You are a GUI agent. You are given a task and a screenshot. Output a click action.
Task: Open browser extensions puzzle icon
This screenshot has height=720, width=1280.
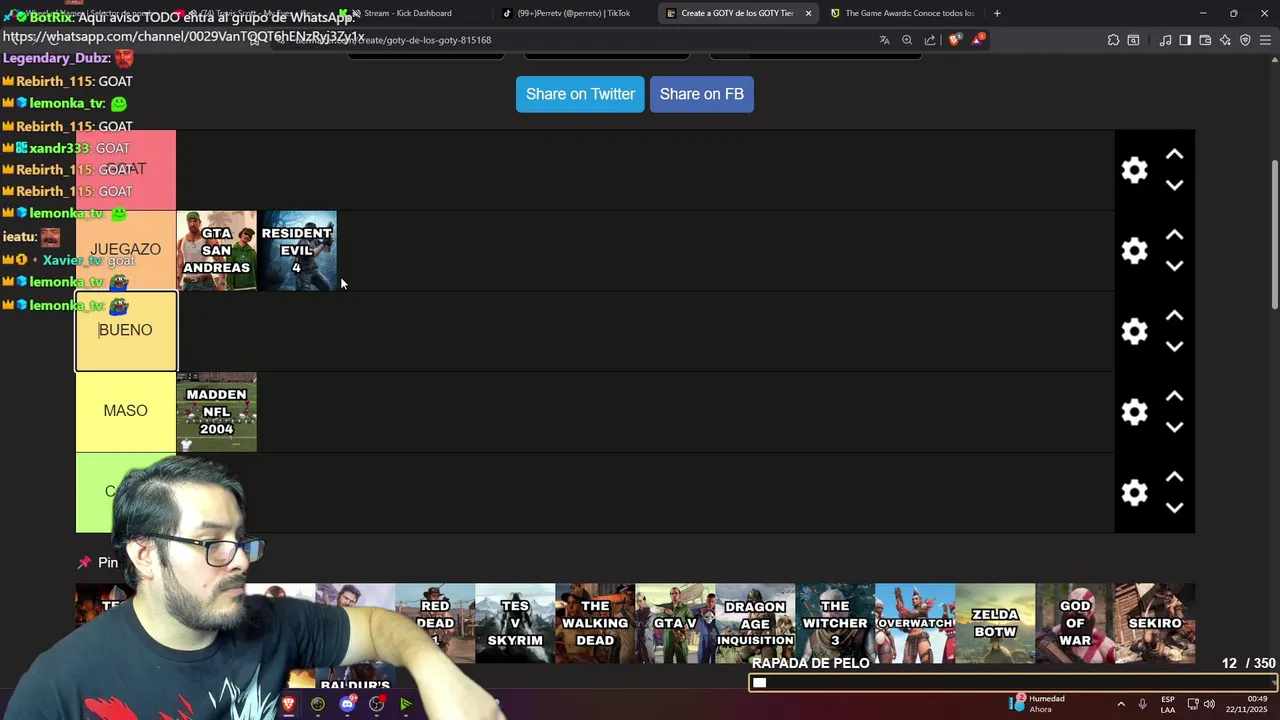click(1113, 40)
